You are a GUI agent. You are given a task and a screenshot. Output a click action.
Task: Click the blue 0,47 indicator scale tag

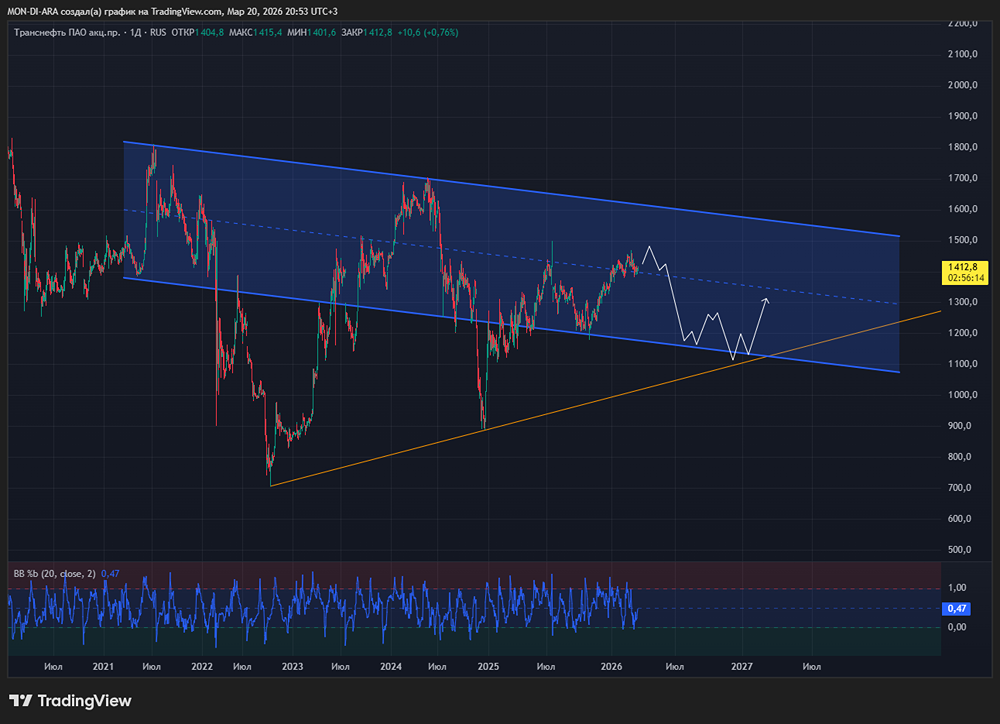956,609
